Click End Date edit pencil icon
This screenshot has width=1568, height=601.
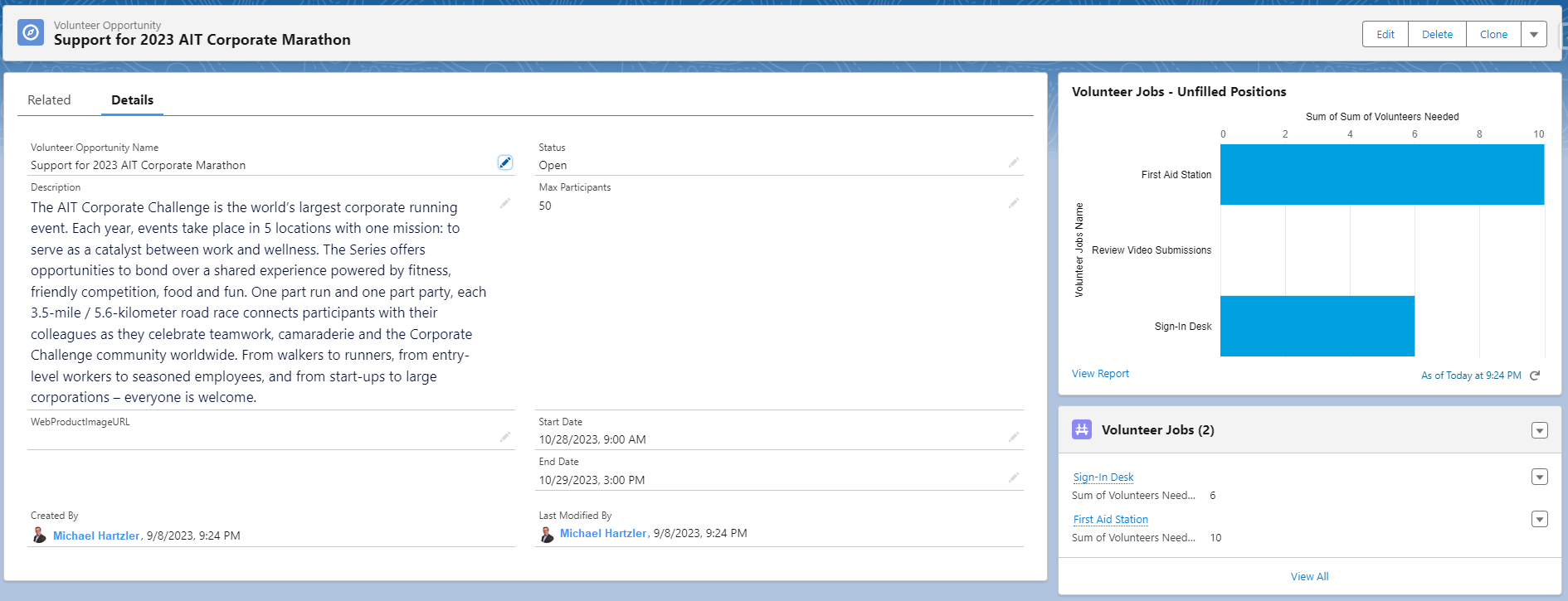[x=1013, y=477]
